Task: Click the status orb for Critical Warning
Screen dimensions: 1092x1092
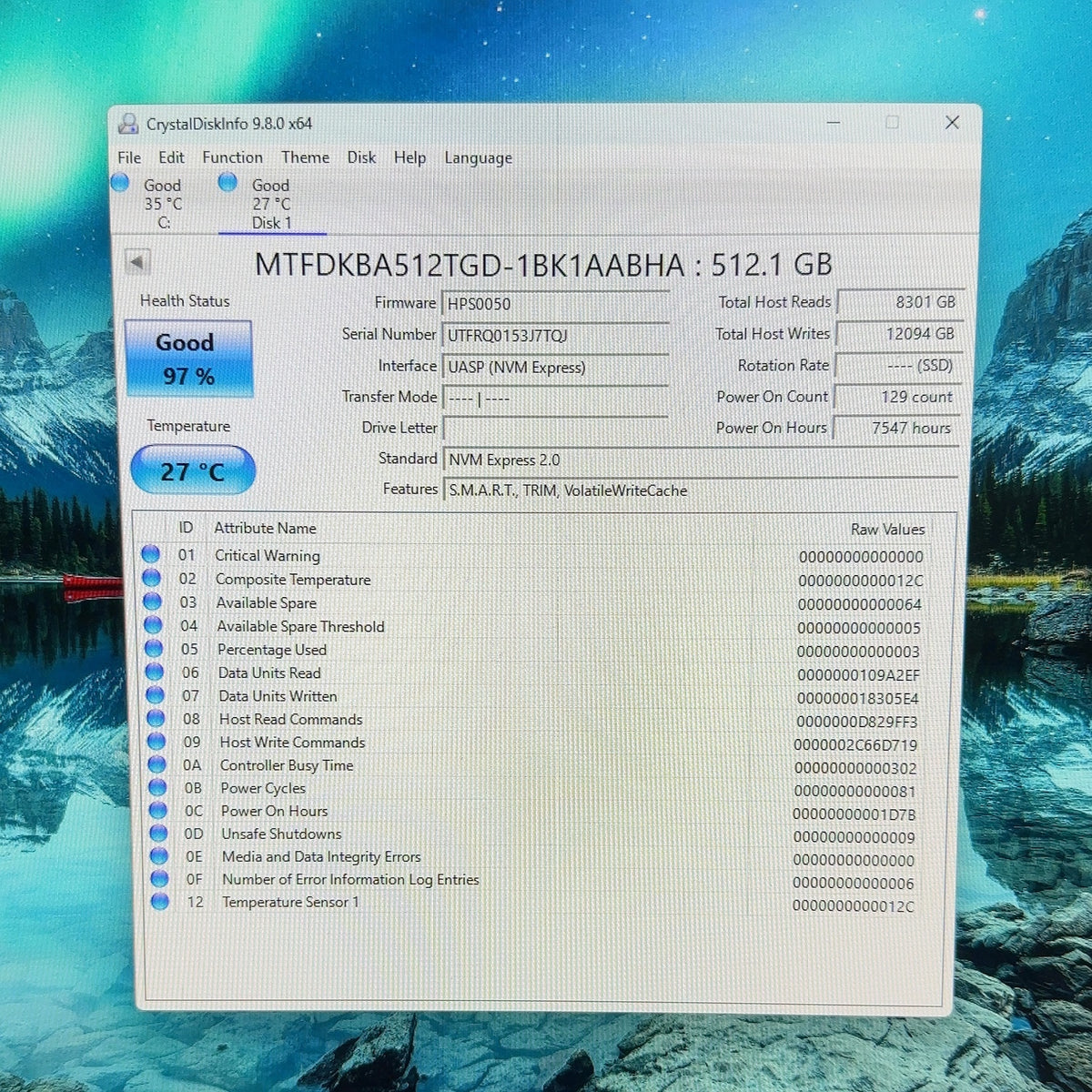Action: click(x=150, y=553)
